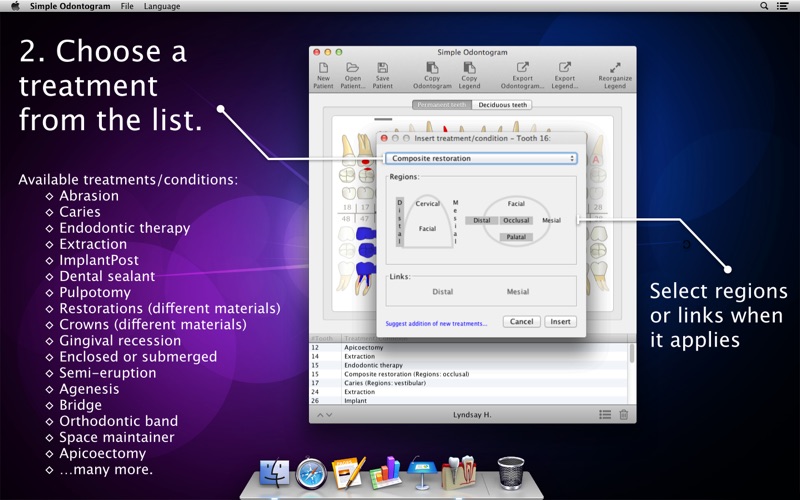Image resolution: width=800 pixels, height=500 pixels.
Task: Open the Trash in the Dock
Action: 511,473
